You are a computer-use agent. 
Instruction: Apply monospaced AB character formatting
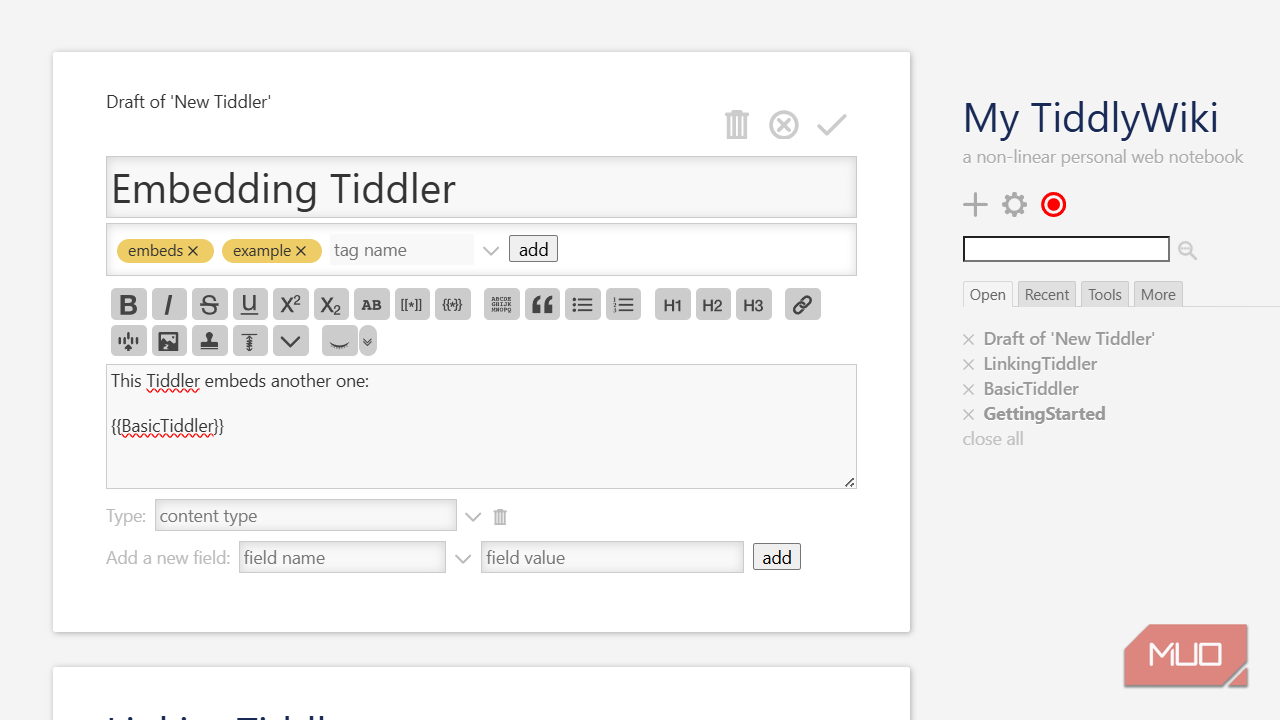click(371, 305)
